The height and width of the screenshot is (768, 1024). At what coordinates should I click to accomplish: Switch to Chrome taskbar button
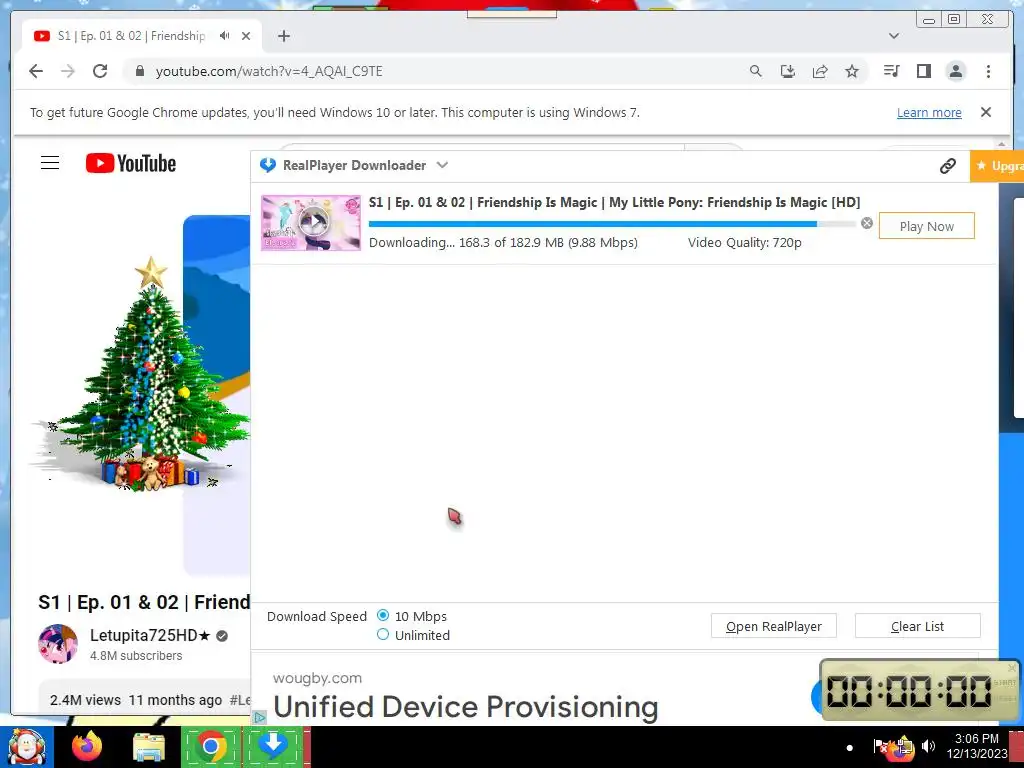click(x=210, y=746)
